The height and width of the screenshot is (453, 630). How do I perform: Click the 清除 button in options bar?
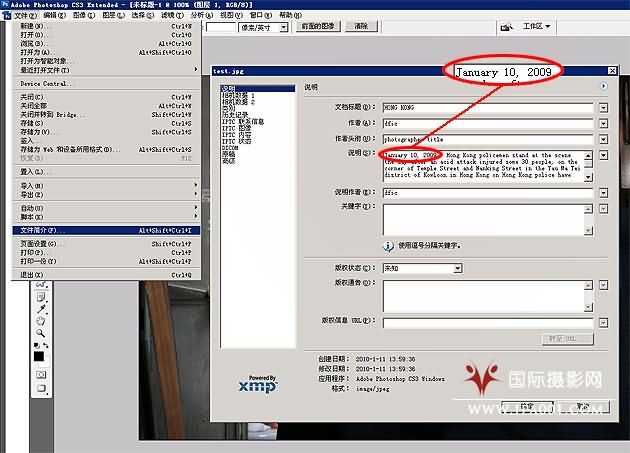point(361,26)
